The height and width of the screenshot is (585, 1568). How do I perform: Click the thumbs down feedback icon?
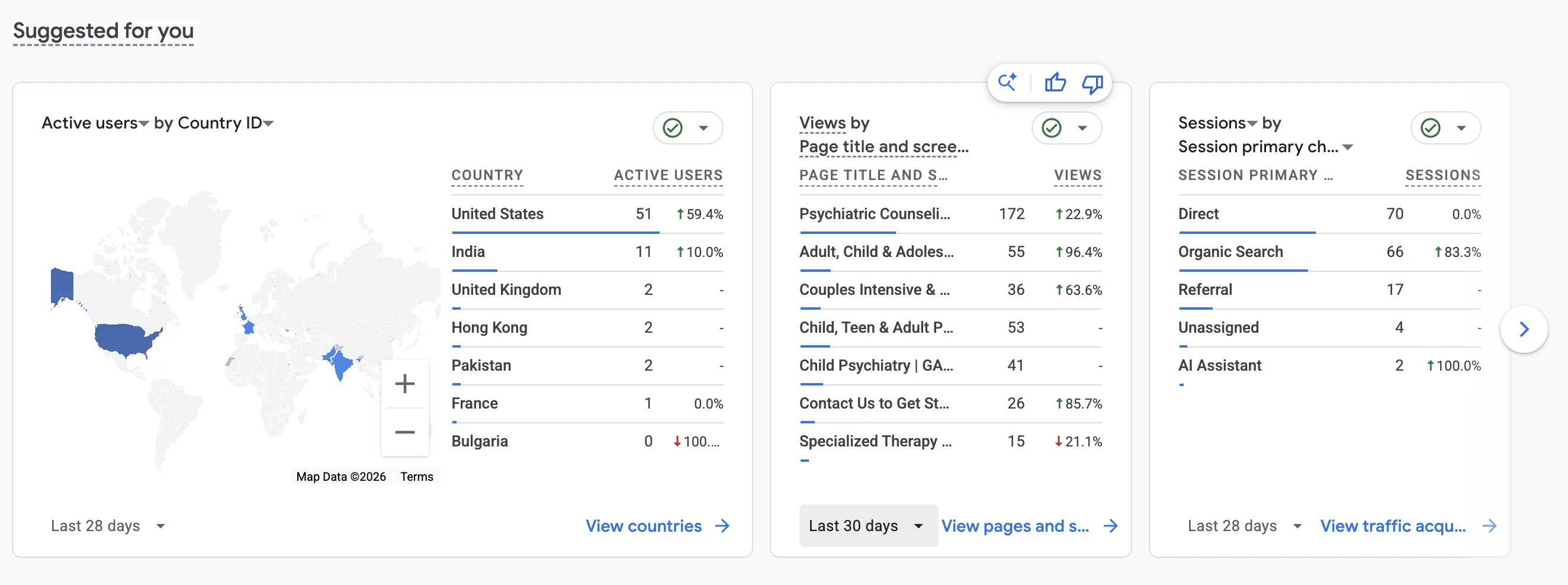point(1092,83)
